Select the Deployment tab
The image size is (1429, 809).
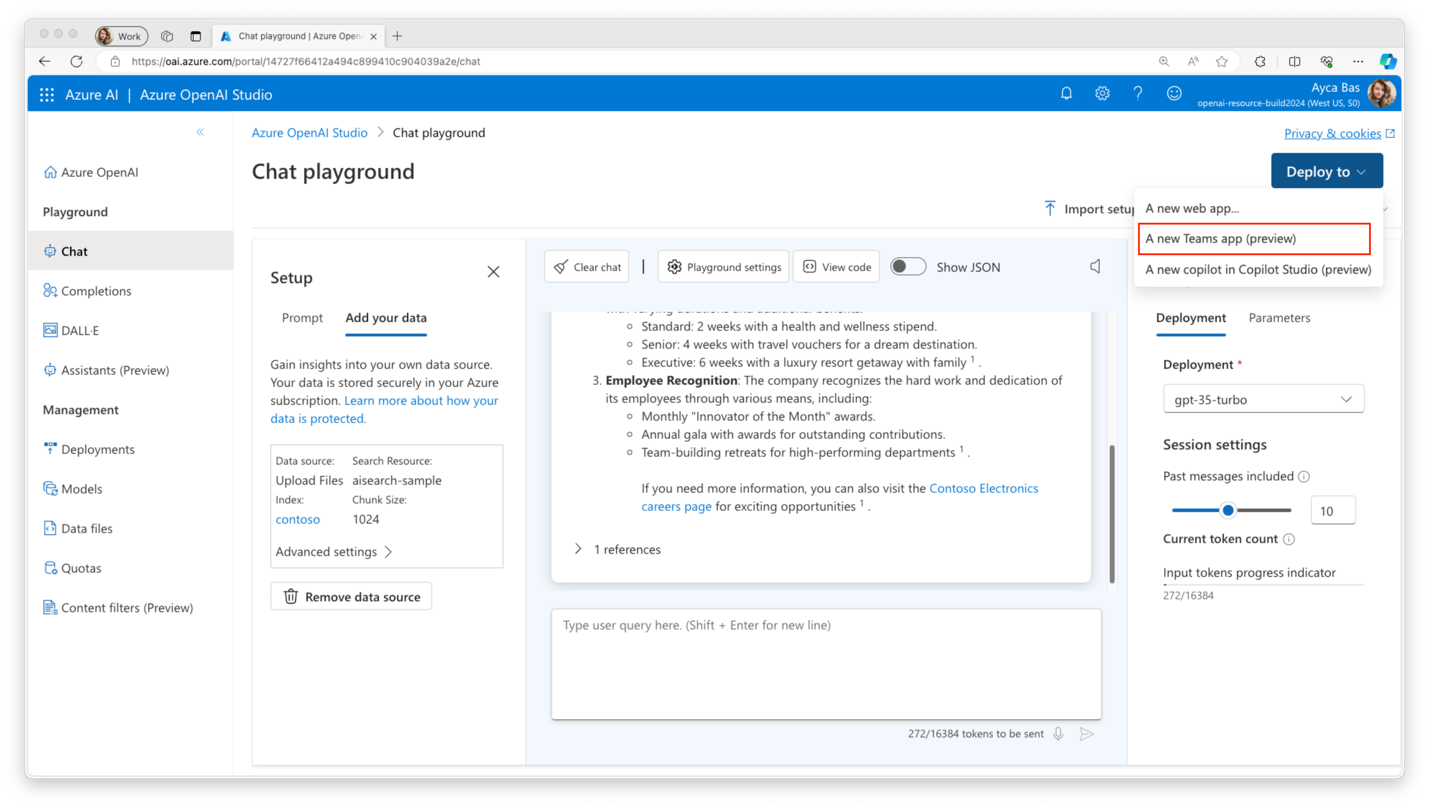coord(1190,318)
